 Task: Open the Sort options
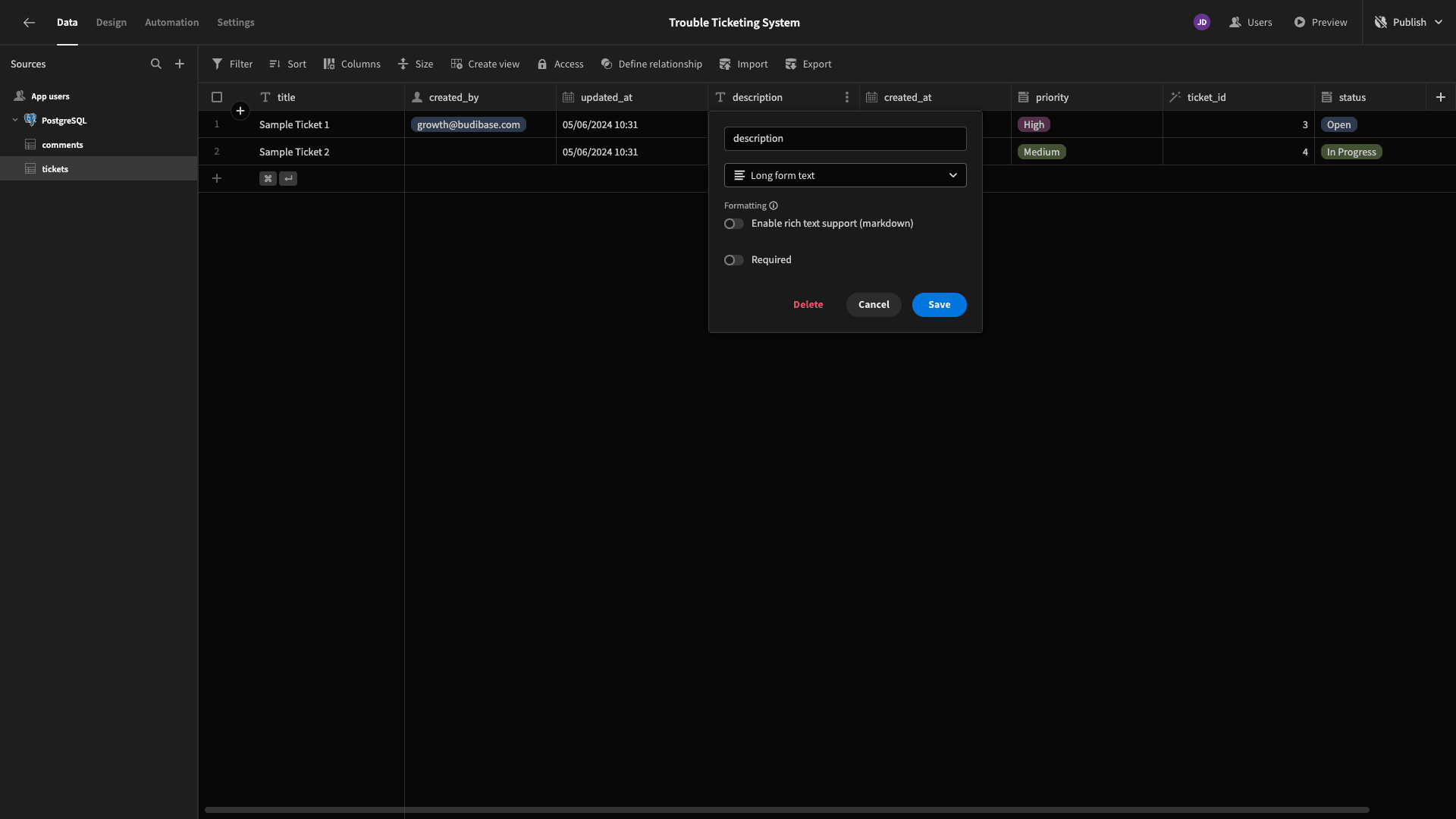287,64
